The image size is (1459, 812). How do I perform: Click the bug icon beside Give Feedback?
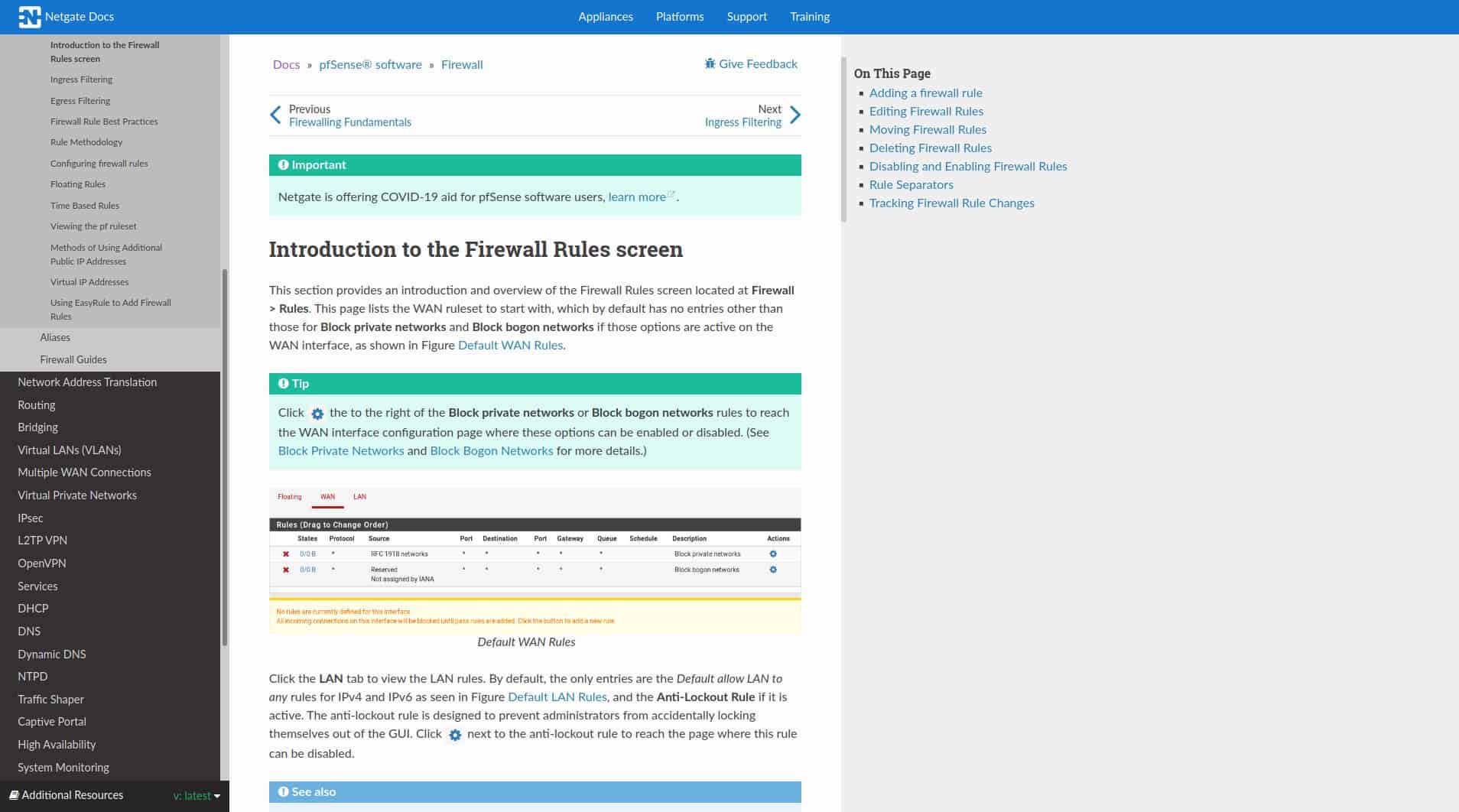(710, 63)
